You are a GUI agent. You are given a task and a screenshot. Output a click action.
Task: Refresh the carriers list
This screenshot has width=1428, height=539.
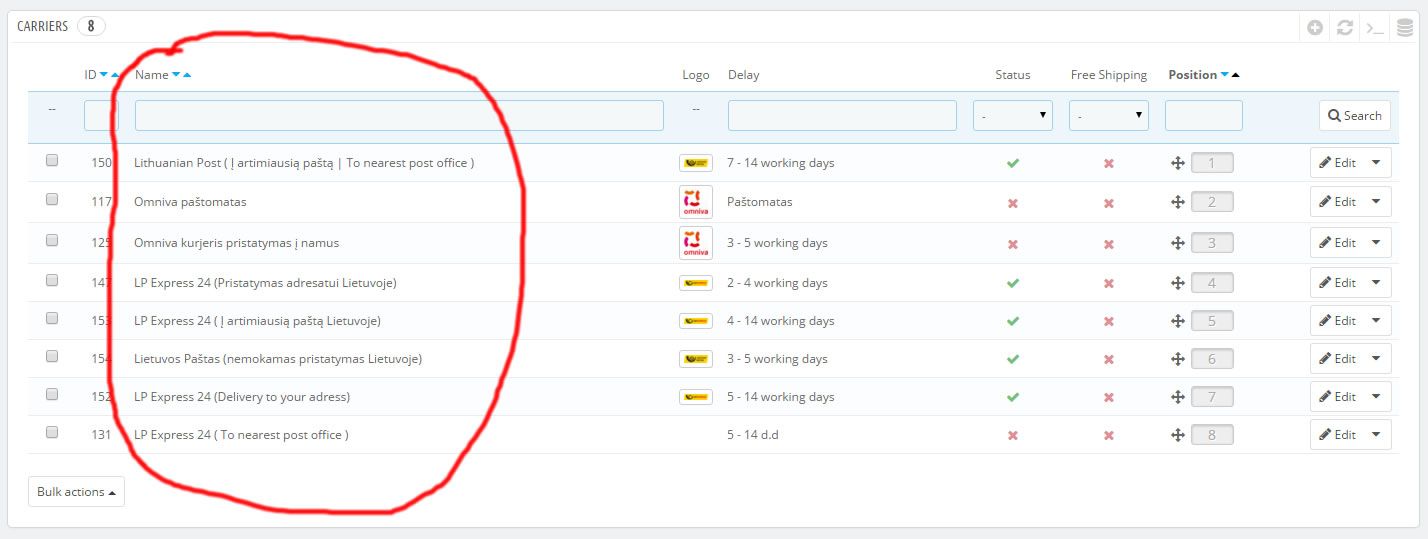pyautogui.click(x=1345, y=27)
